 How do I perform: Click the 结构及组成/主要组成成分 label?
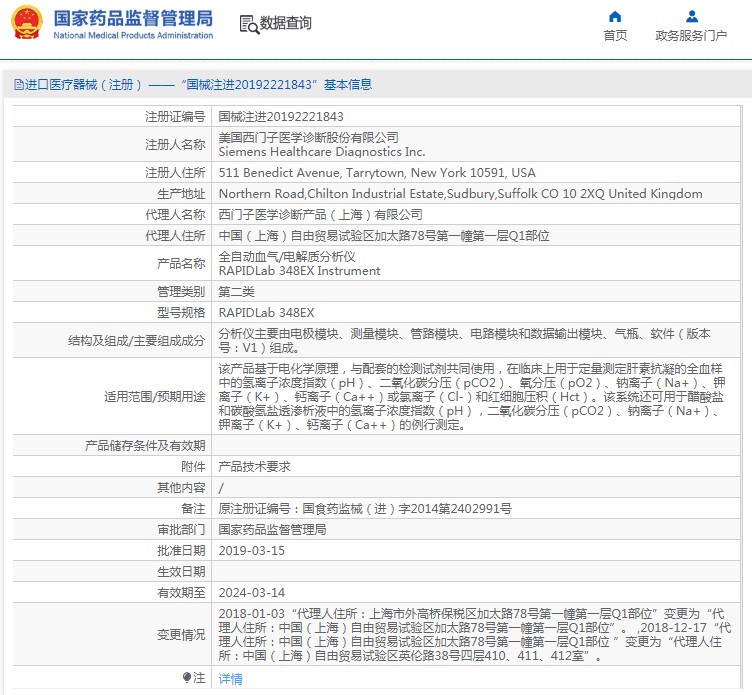[x=137, y=341]
